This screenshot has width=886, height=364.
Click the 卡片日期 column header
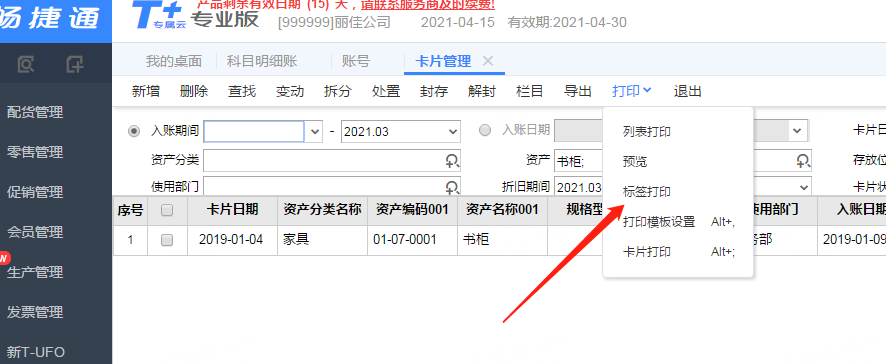232,210
